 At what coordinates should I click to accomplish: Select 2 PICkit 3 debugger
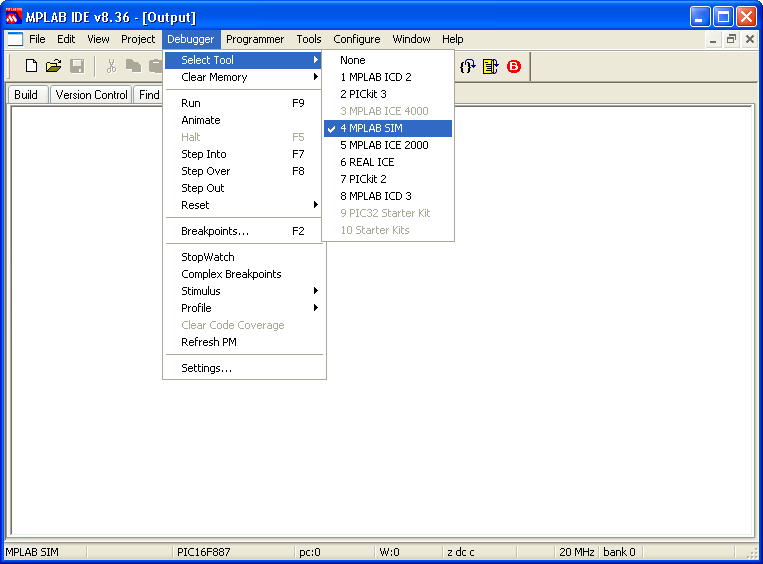coord(388,94)
